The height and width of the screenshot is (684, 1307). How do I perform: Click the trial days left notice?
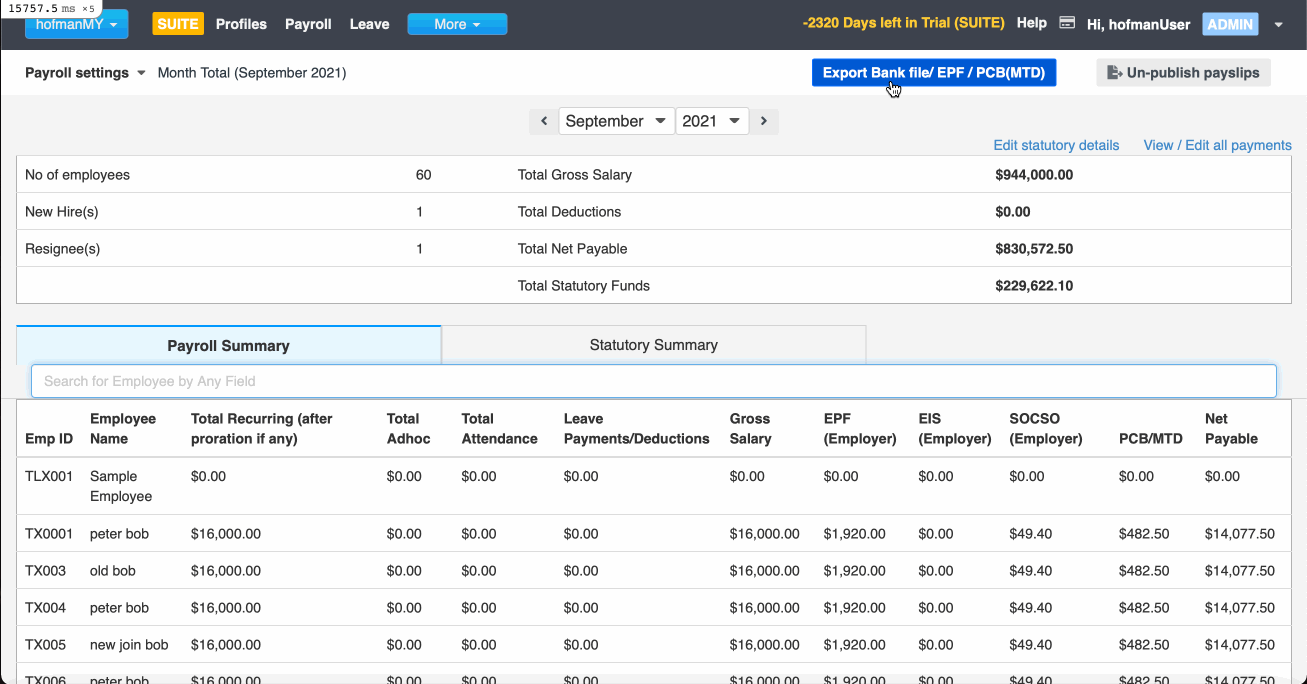tap(905, 23)
